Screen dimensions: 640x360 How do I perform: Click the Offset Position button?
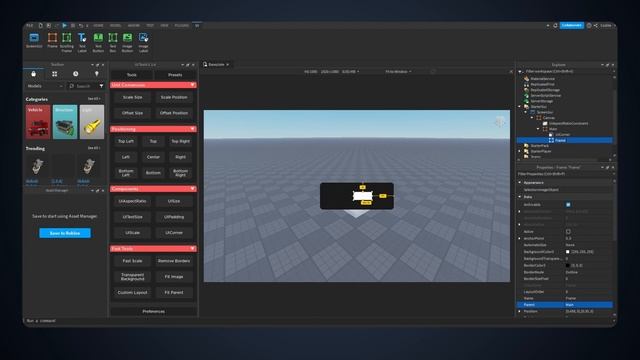(x=174, y=113)
